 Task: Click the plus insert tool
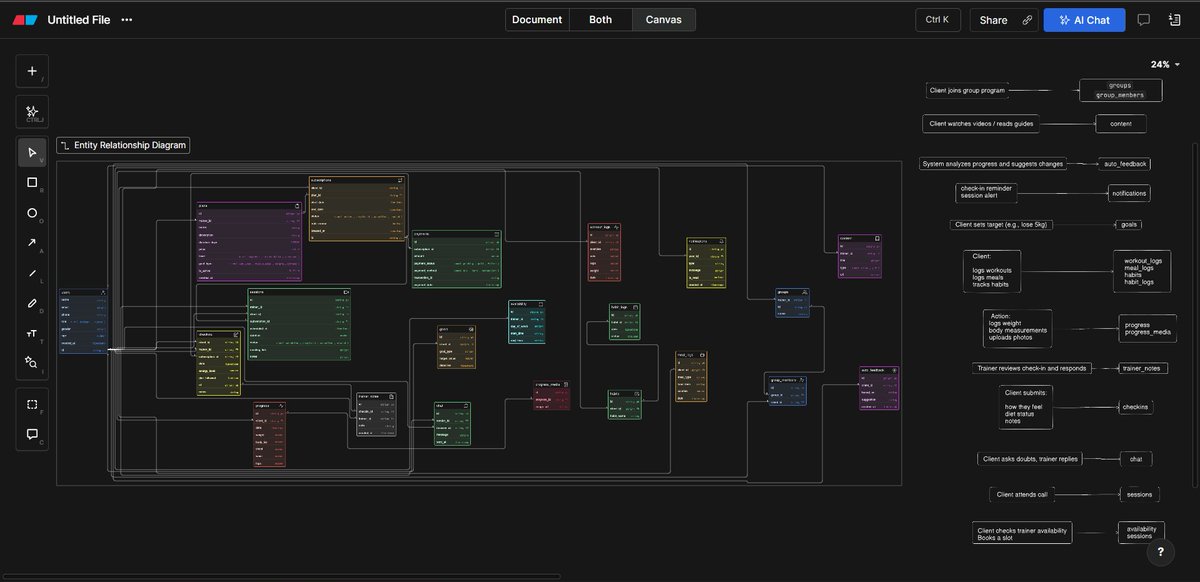[32, 72]
